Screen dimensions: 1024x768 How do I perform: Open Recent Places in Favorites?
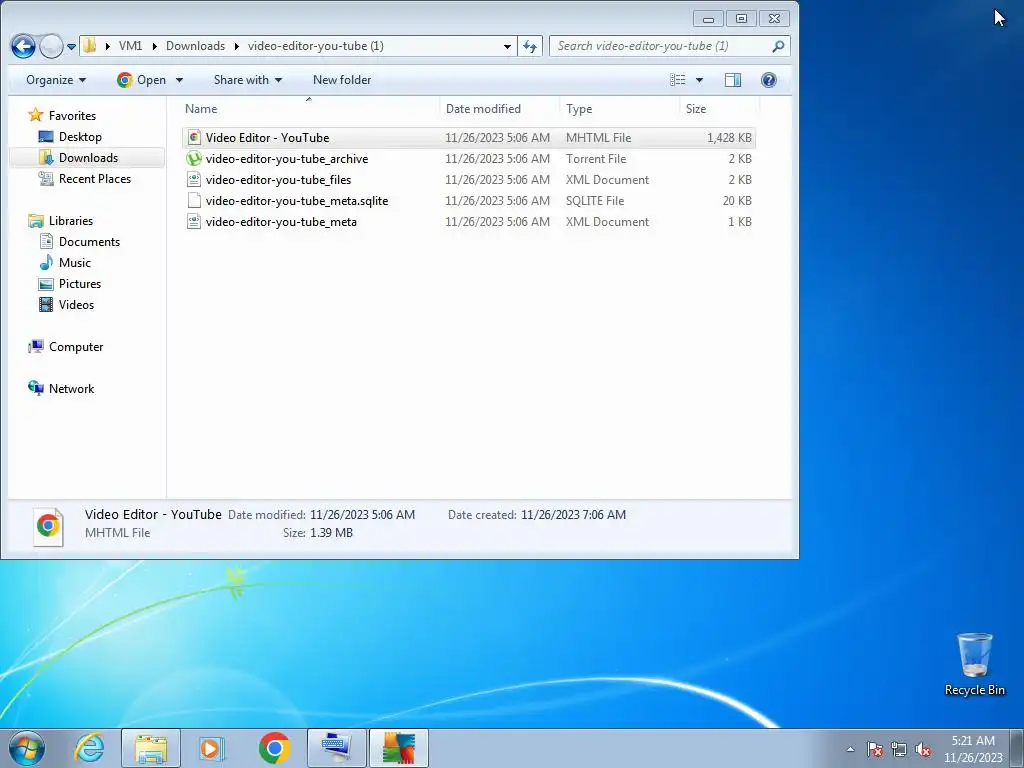click(x=95, y=178)
